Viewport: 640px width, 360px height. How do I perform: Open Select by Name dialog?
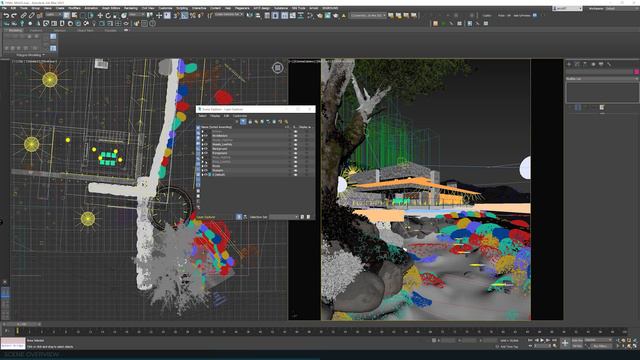click(x=74, y=16)
